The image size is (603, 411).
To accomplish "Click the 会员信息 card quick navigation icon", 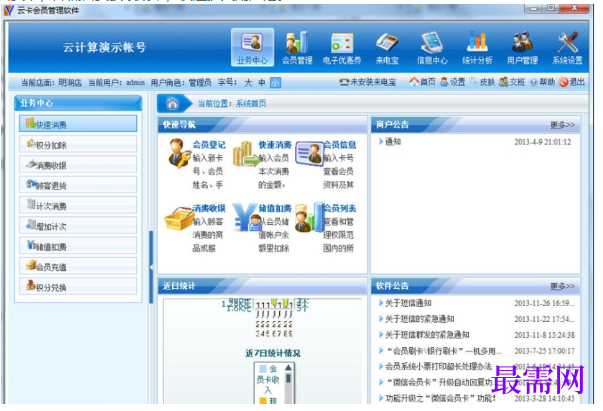I will tap(309, 154).
